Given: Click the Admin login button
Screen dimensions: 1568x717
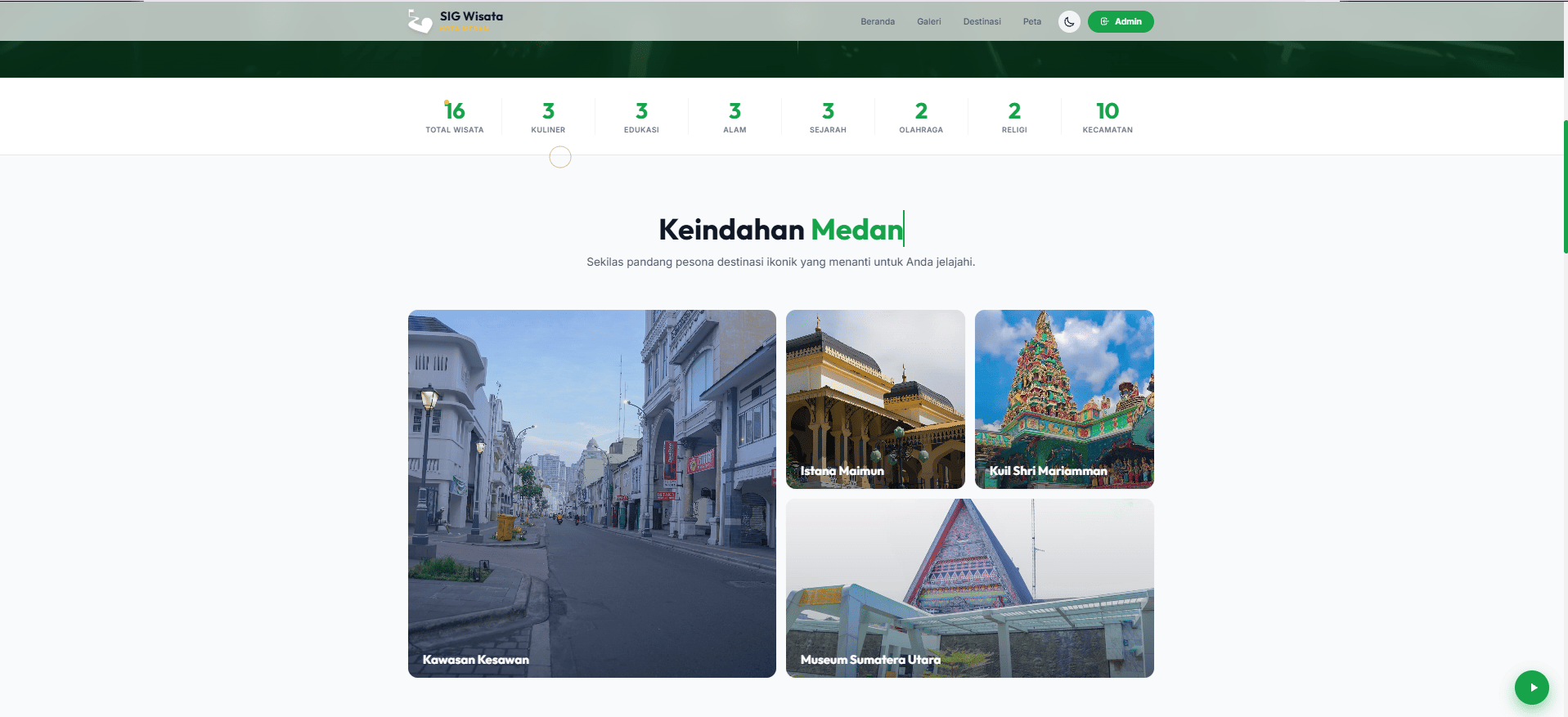Looking at the screenshot, I should coord(1121,22).
